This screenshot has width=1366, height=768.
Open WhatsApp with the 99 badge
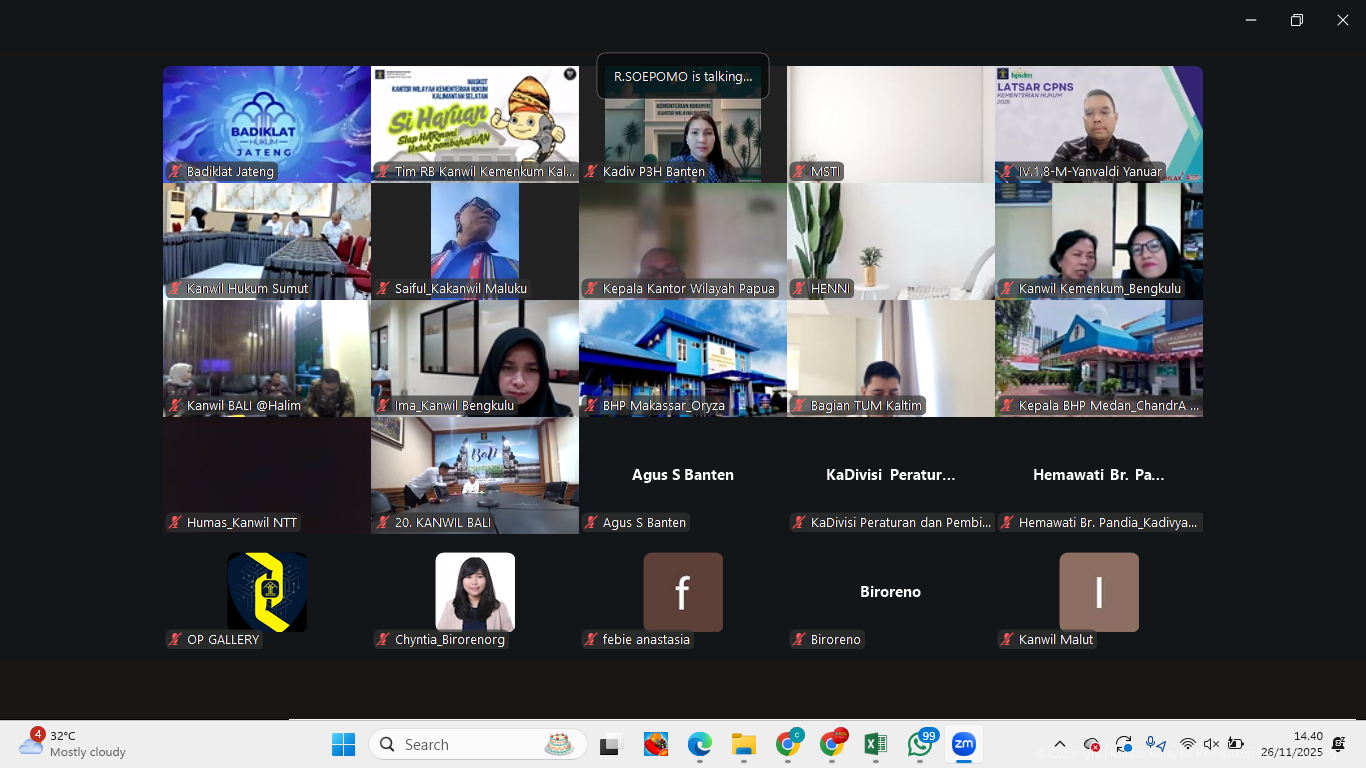[920, 744]
